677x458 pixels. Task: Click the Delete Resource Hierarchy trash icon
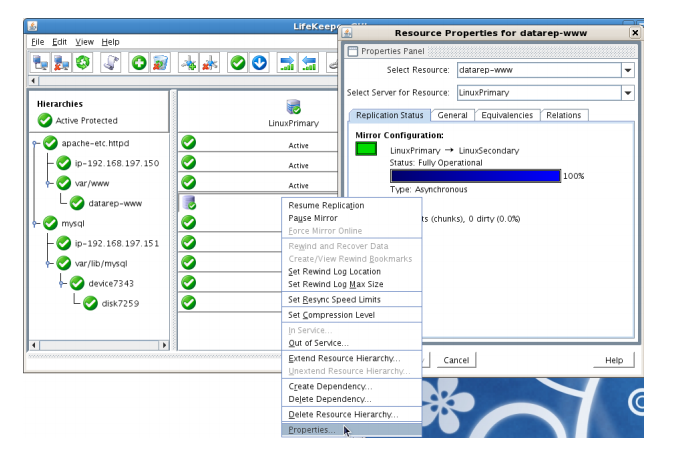(160, 63)
